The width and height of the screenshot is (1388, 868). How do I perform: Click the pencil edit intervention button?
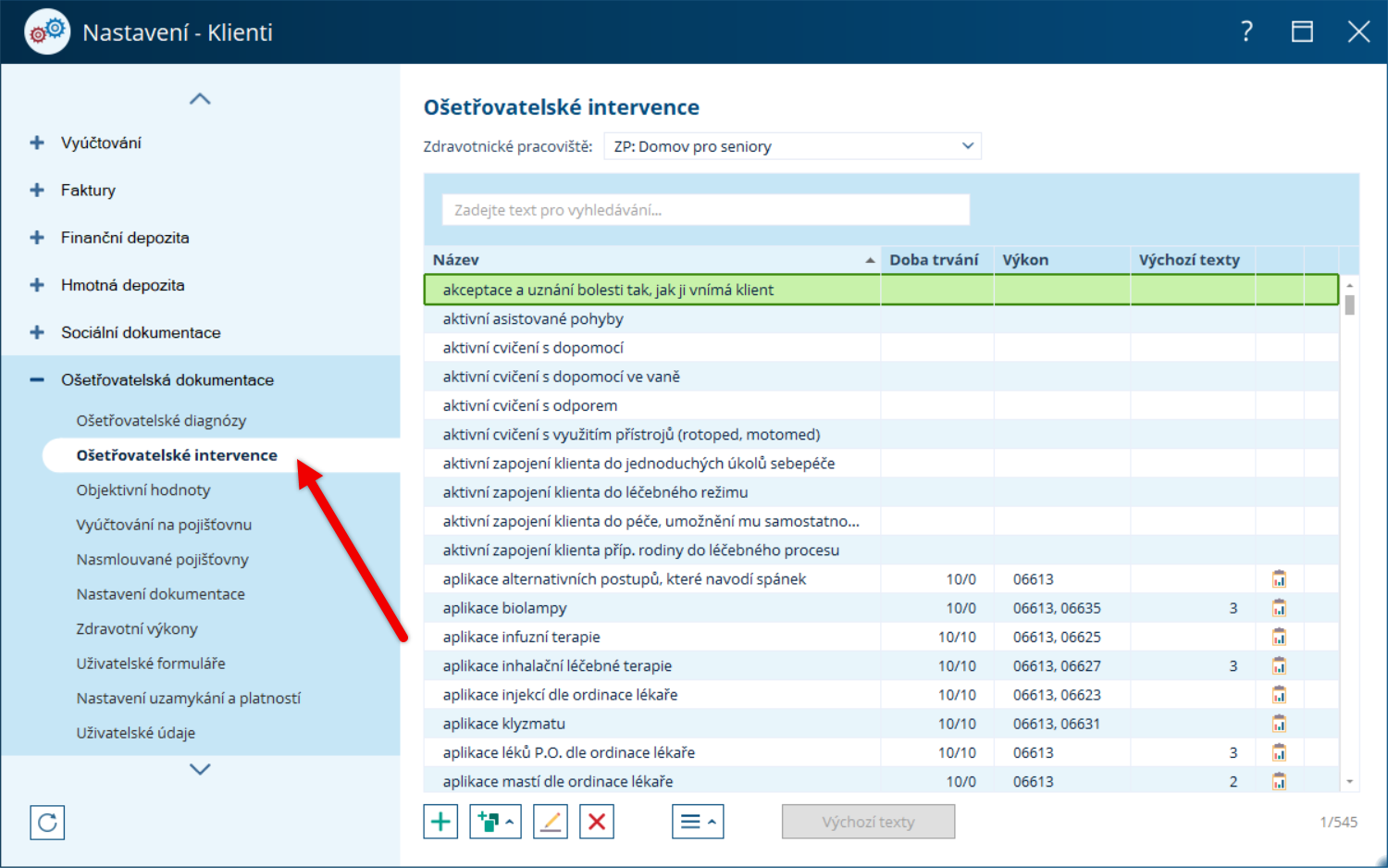pos(551,821)
